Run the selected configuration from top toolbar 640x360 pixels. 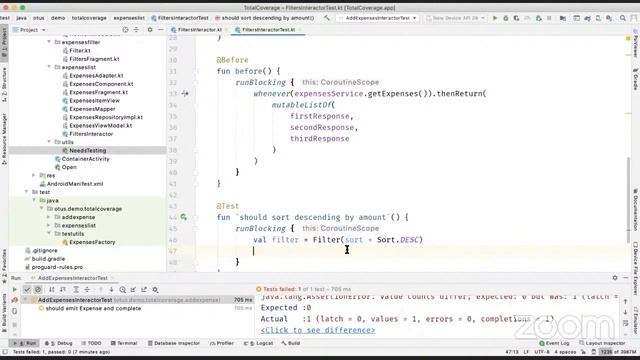coord(495,18)
